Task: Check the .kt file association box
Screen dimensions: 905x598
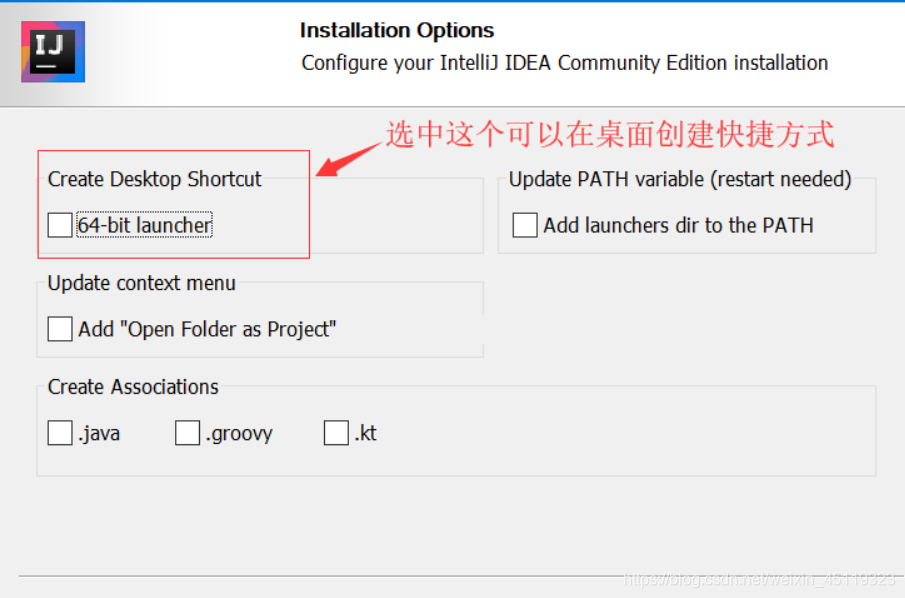Action: pos(336,433)
